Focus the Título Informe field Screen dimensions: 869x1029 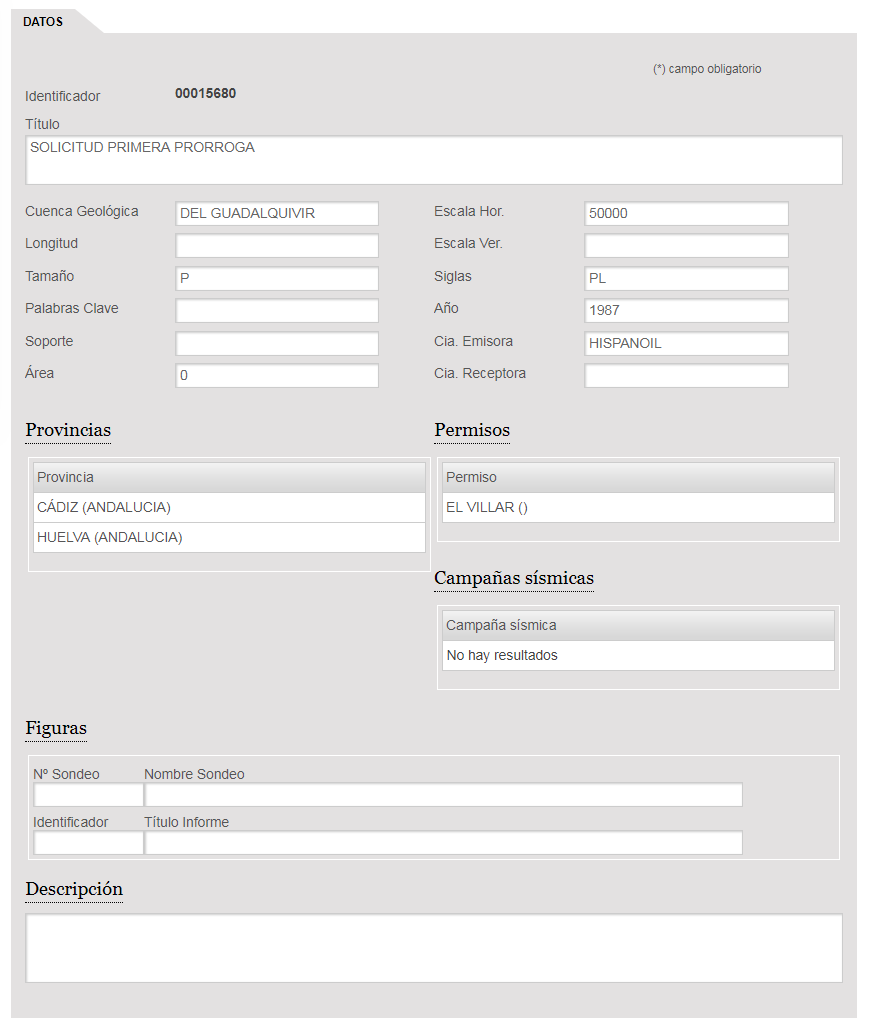tap(443, 843)
